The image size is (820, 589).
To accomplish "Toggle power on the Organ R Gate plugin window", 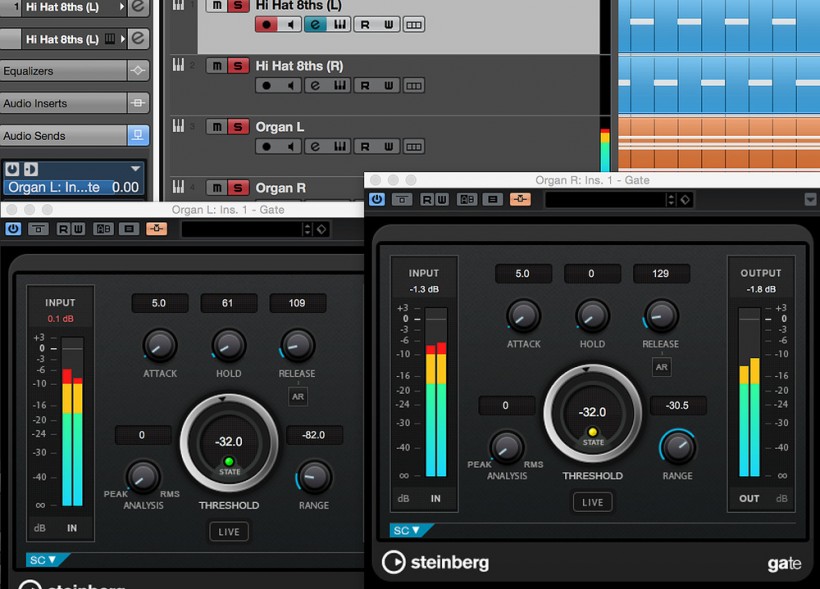I will pyautogui.click(x=377, y=200).
